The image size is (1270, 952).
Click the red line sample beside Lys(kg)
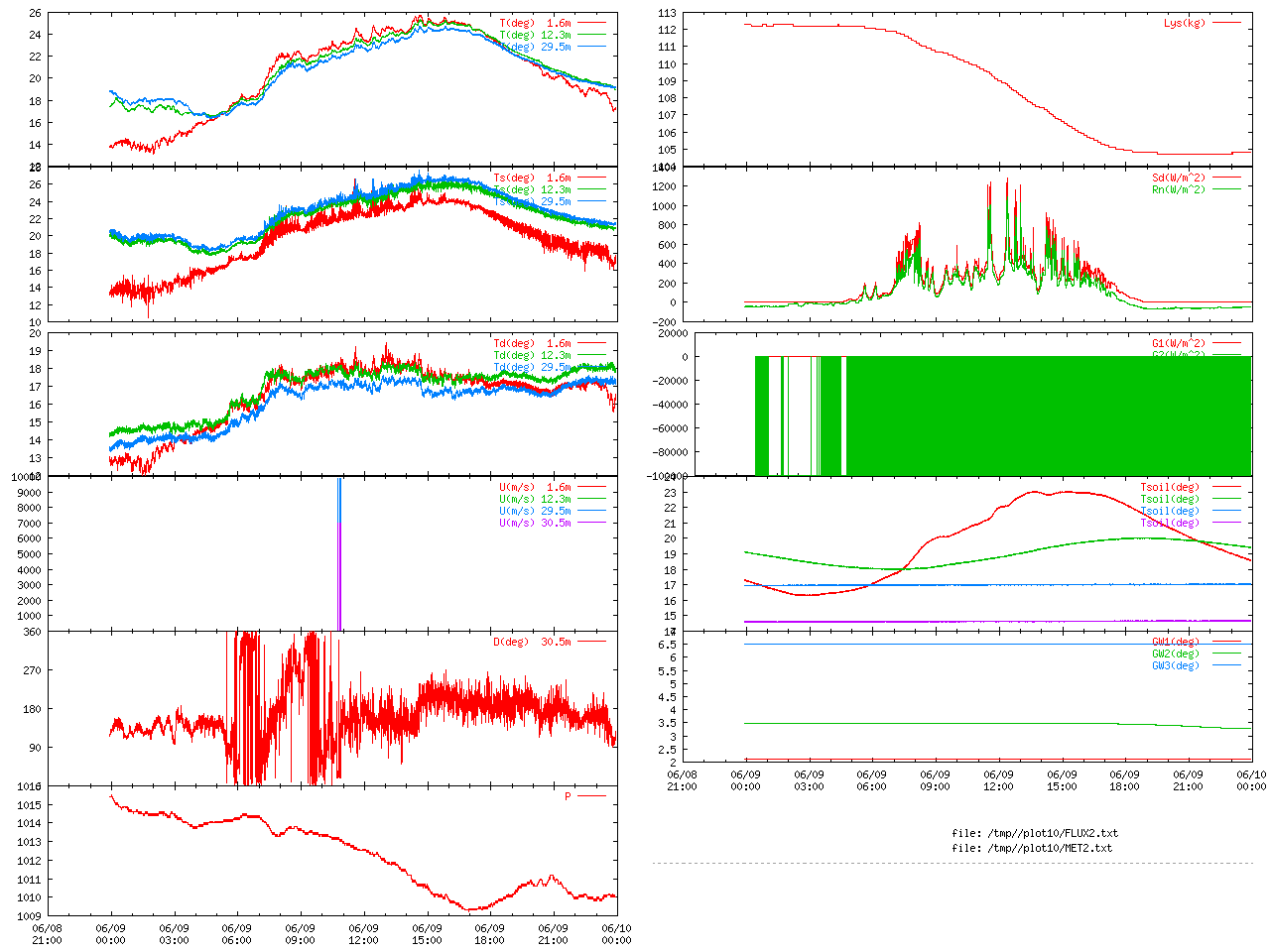(1226, 23)
